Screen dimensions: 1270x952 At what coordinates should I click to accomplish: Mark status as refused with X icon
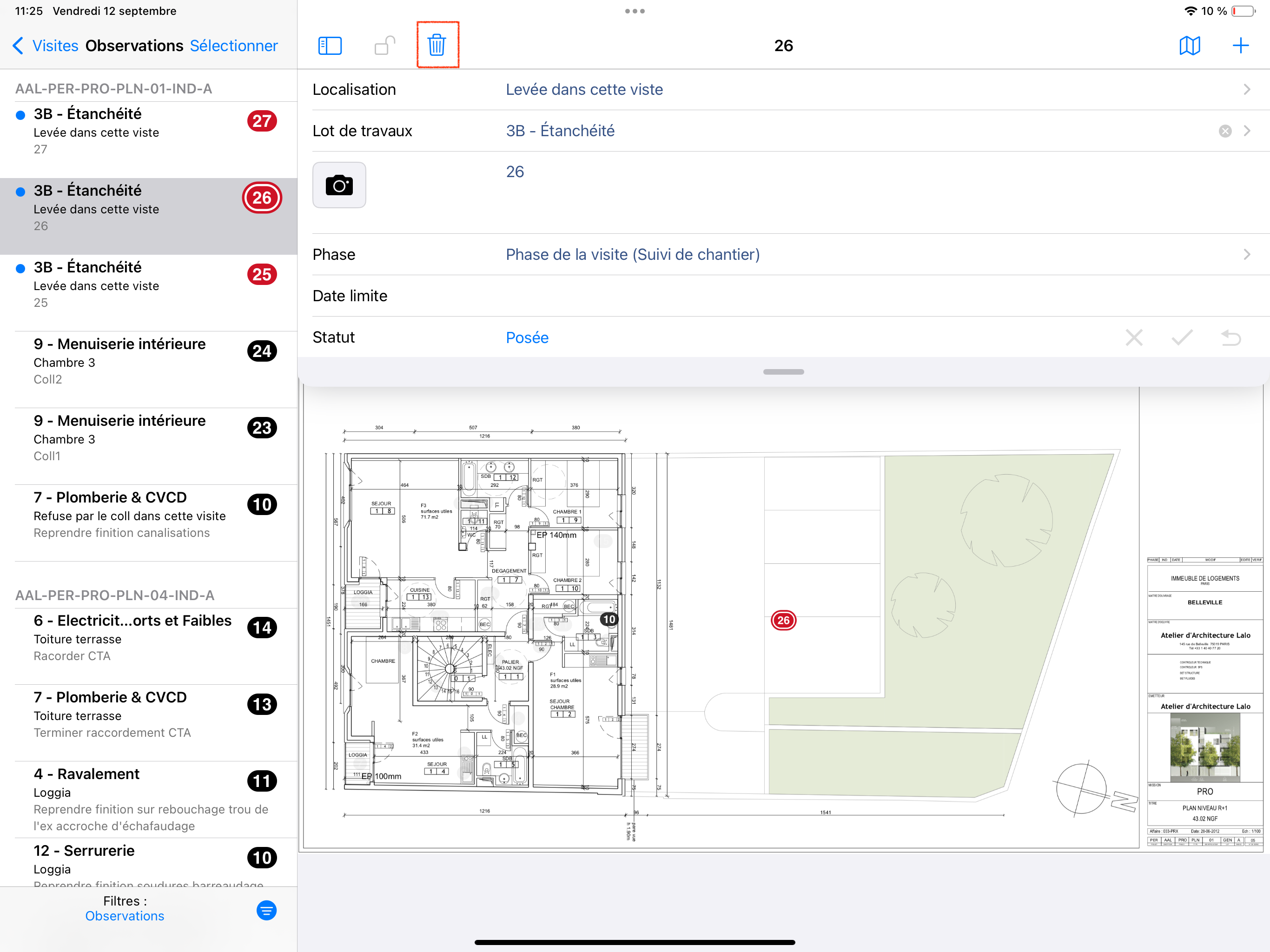tap(1134, 337)
